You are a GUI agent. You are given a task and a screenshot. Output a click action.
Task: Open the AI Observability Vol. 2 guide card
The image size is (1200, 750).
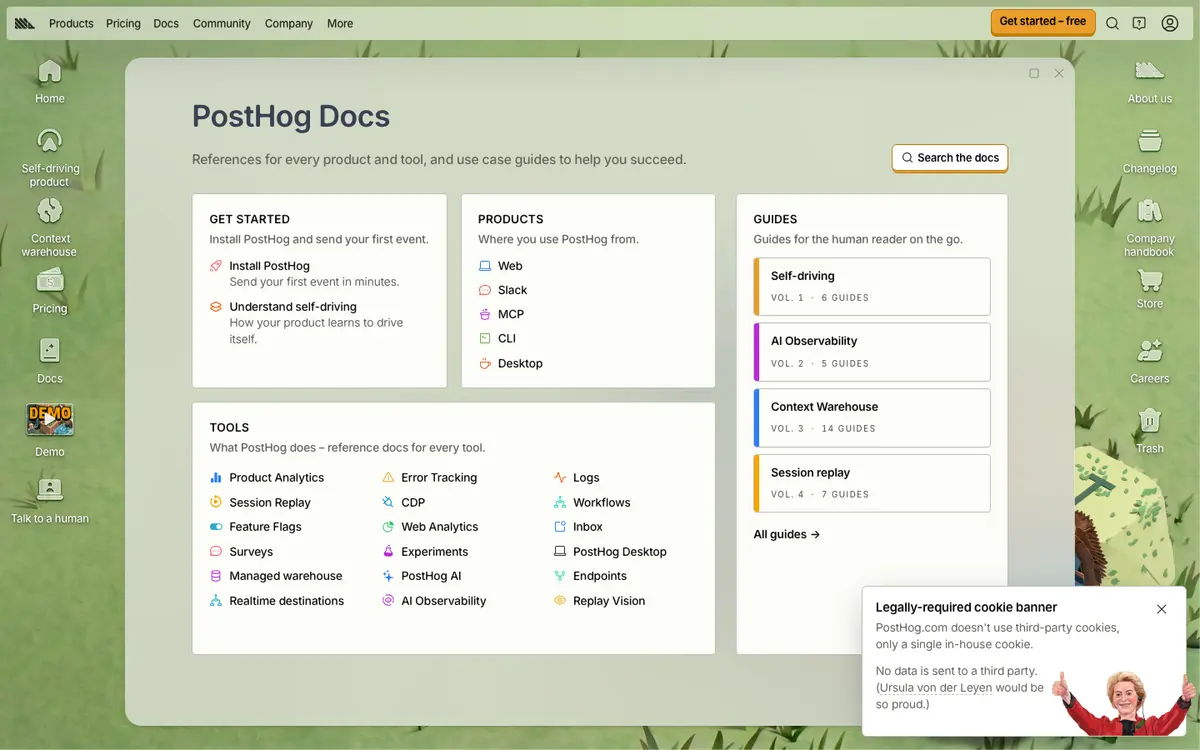(872, 352)
